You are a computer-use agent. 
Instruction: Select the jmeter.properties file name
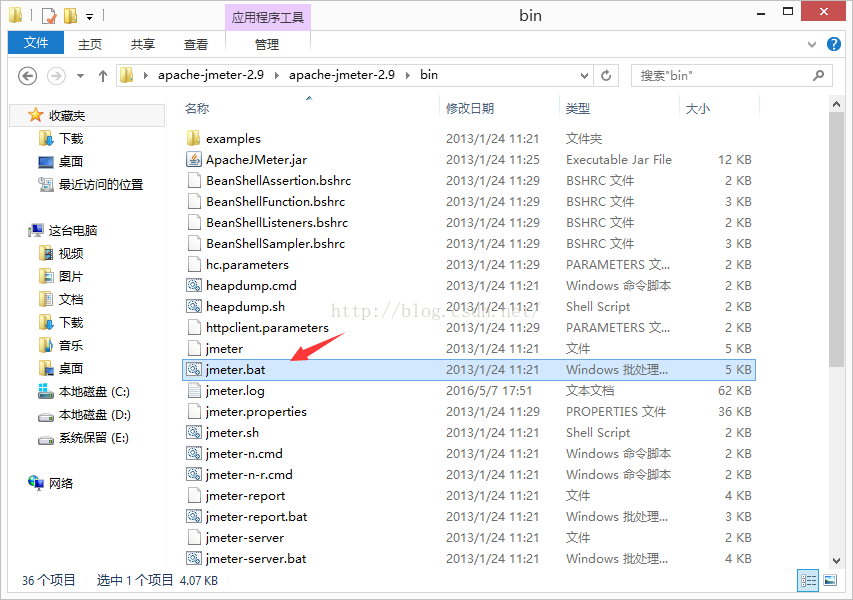(256, 412)
